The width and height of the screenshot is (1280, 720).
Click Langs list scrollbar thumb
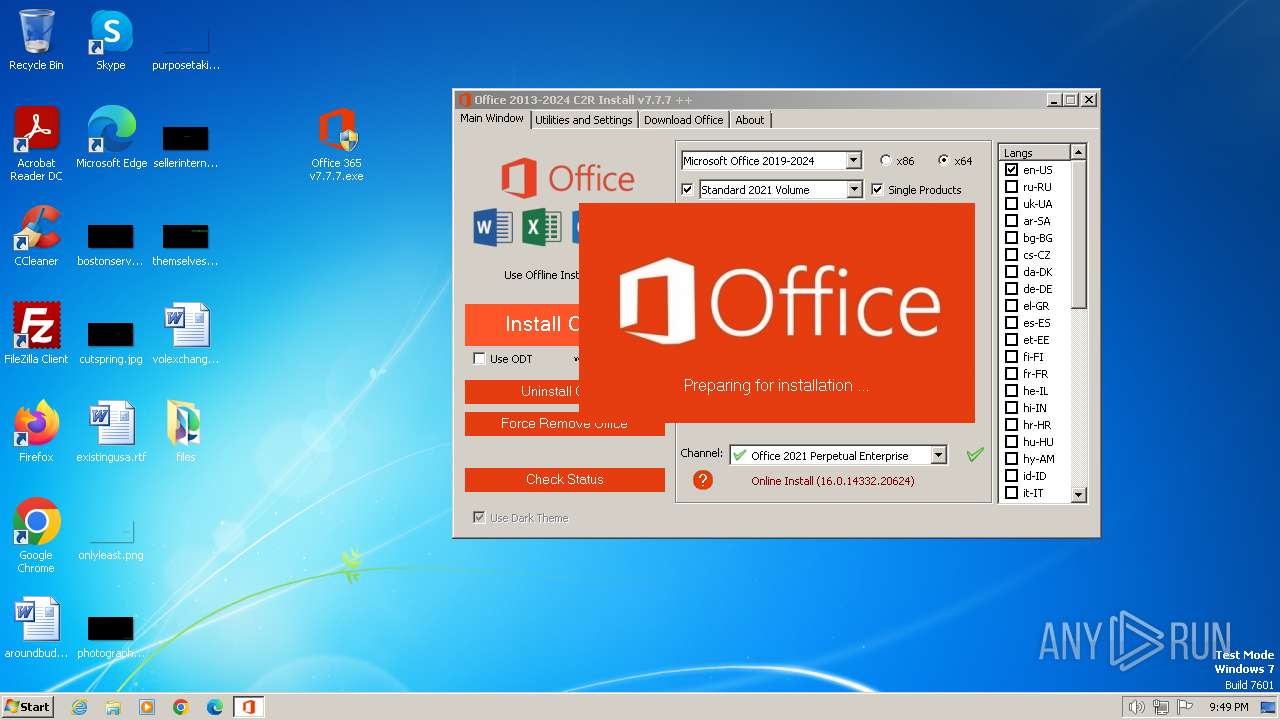tap(1078, 235)
